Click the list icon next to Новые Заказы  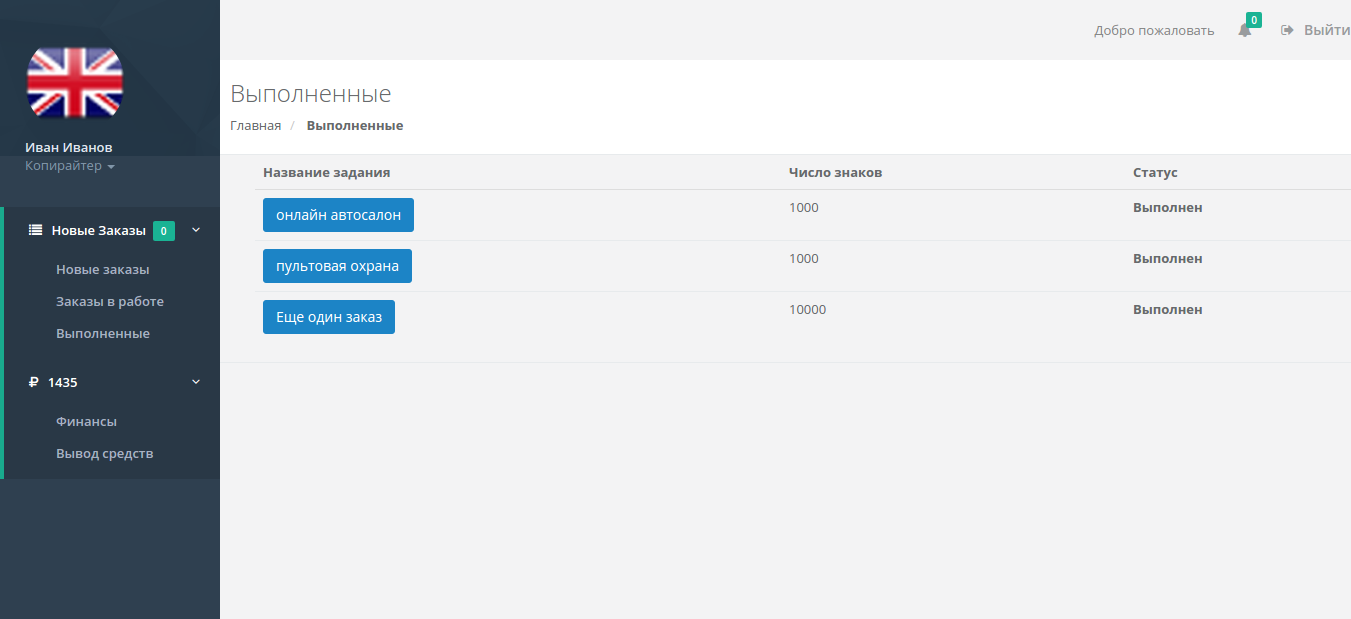point(35,230)
